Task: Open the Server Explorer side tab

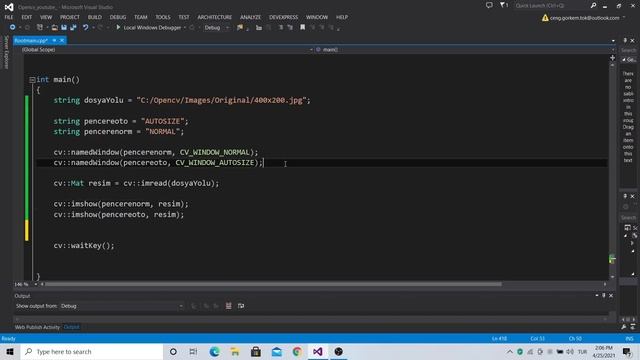Action: click(x=6, y=52)
